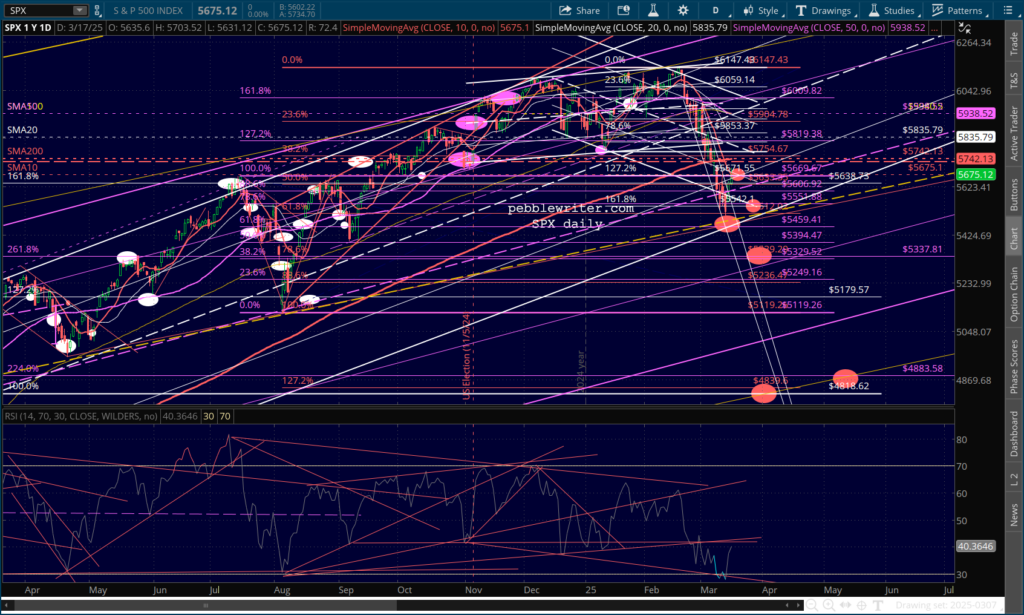Open the Patterns menu
The width and height of the screenshot is (1024, 615).
tap(956, 10)
